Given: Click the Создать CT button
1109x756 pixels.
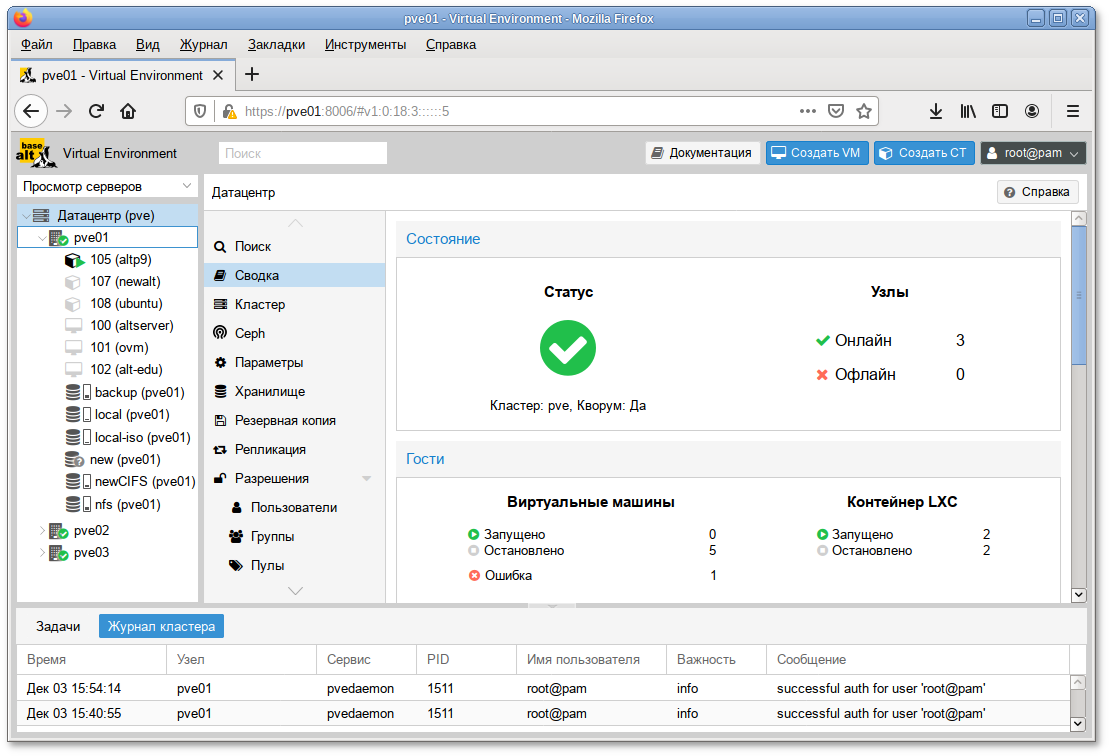Looking at the screenshot, I should tap(924, 153).
